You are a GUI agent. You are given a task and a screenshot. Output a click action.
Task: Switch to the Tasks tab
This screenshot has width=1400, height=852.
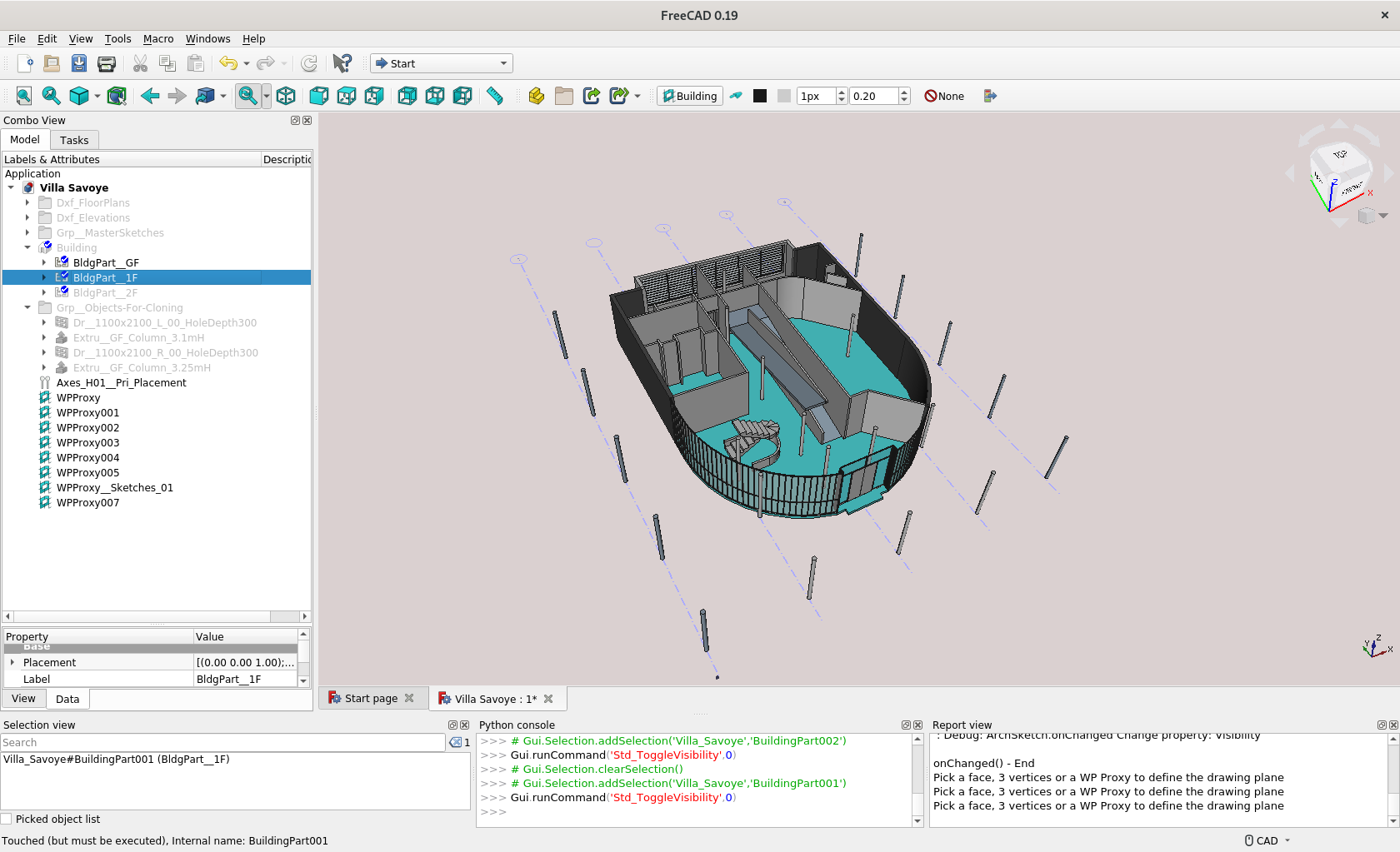[x=74, y=140]
